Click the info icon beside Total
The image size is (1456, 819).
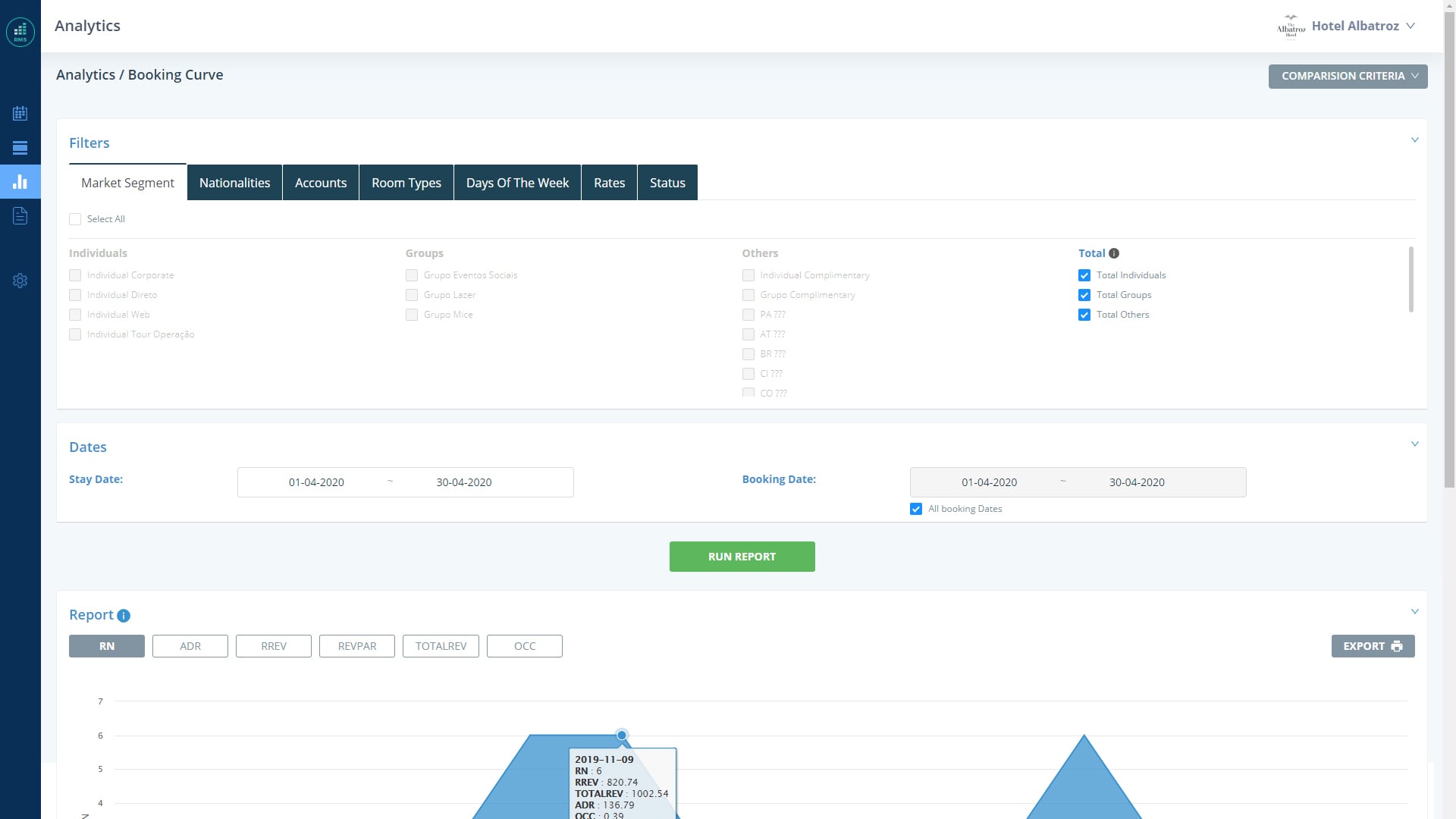point(1114,253)
